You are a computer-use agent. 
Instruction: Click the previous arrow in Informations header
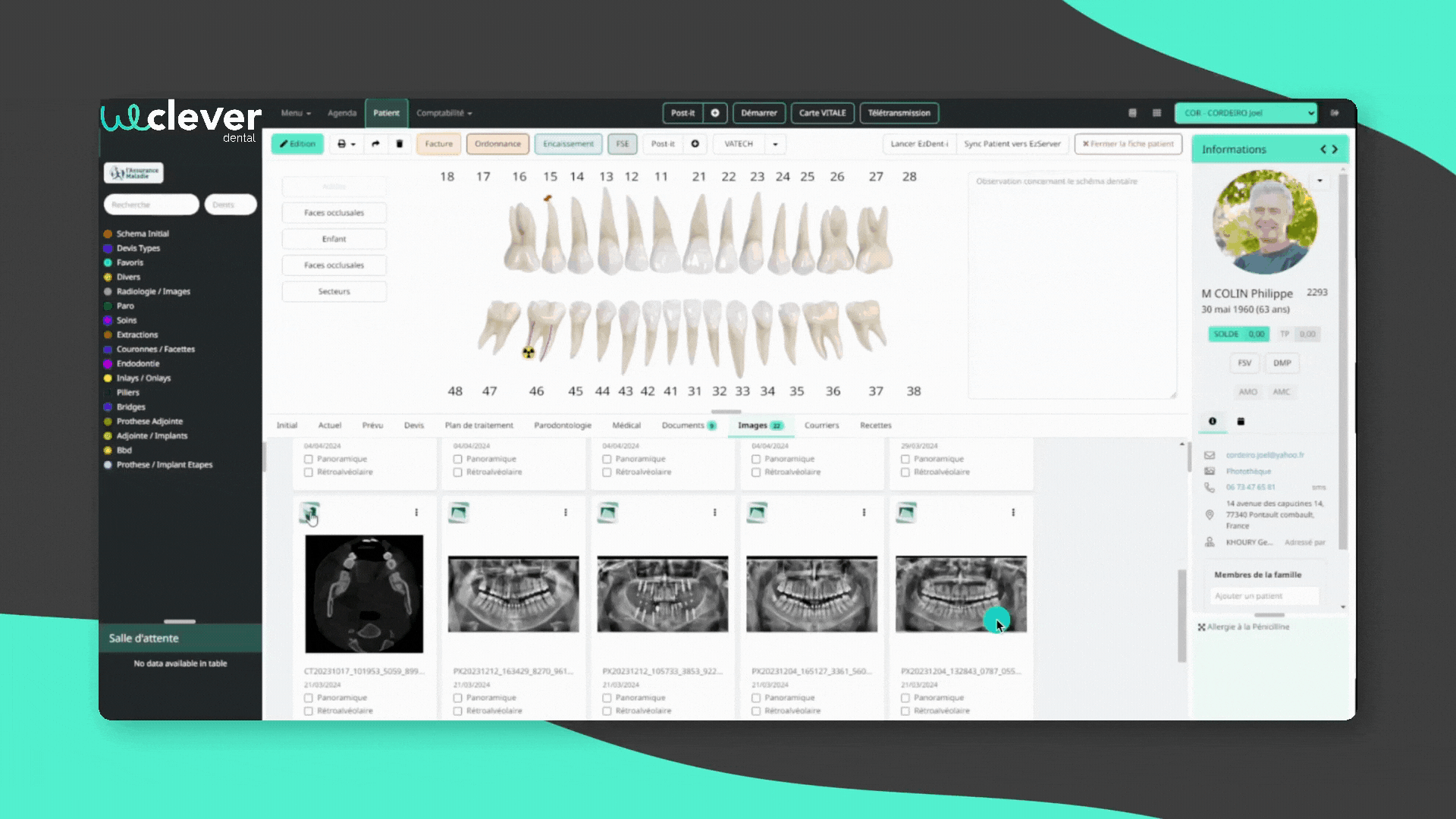click(x=1323, y=149)
